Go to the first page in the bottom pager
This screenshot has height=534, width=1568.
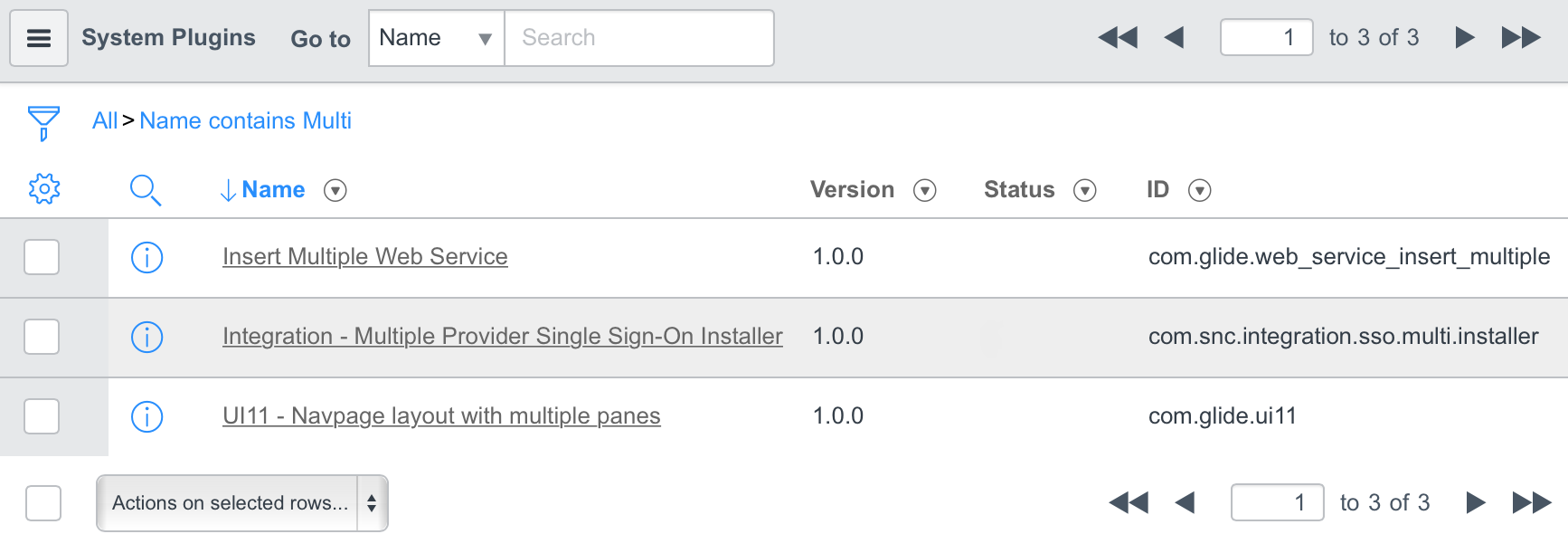(x=1128, y=502)
